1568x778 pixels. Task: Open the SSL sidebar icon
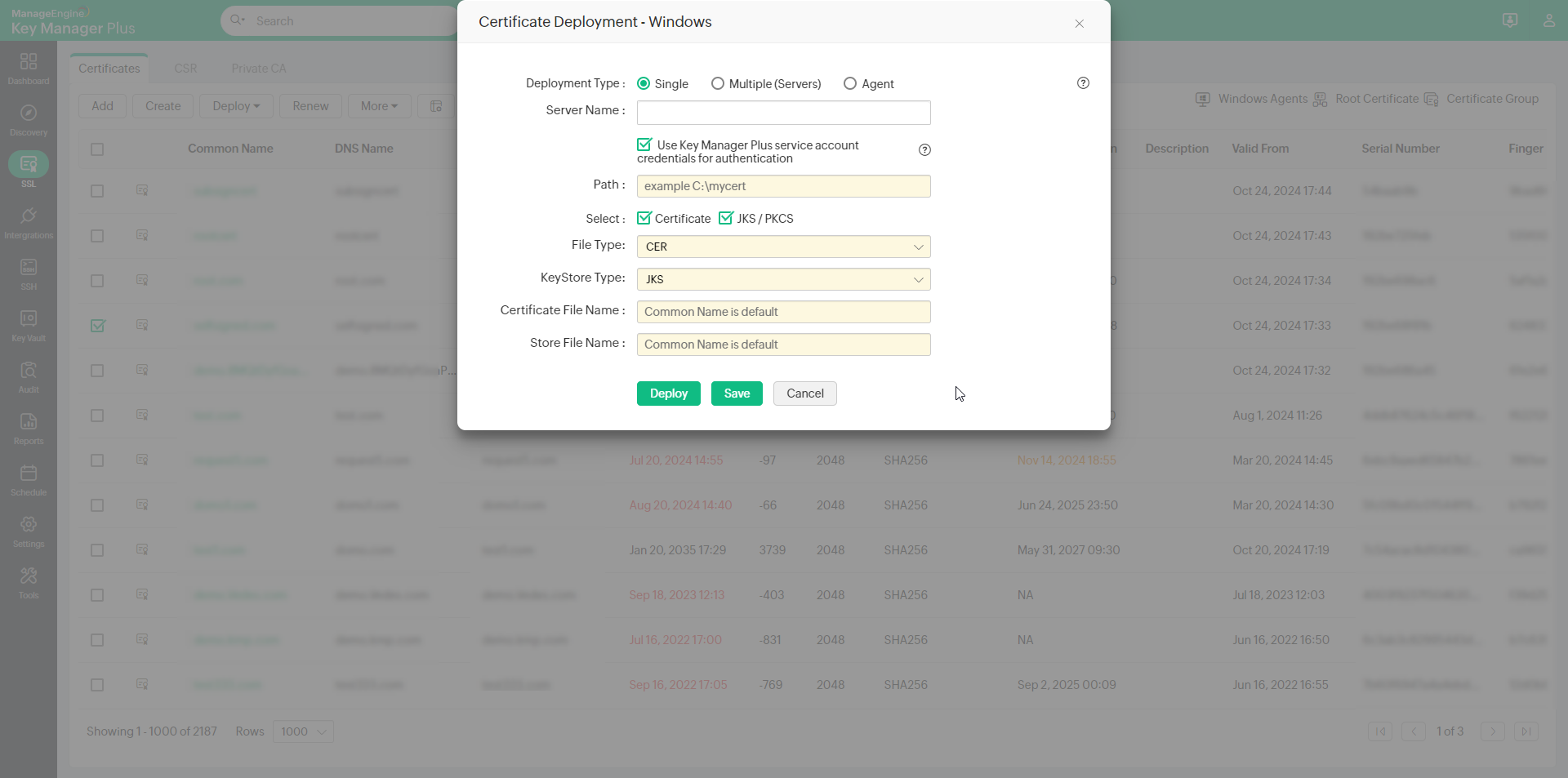pos(29,165)
